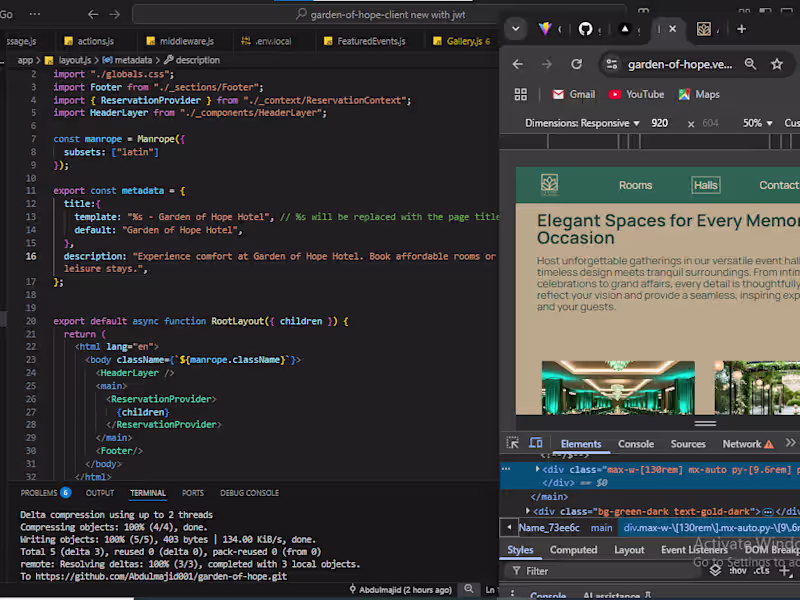
Task: Toggle the device emulation toolbar icon
Action: coord(534,442)
